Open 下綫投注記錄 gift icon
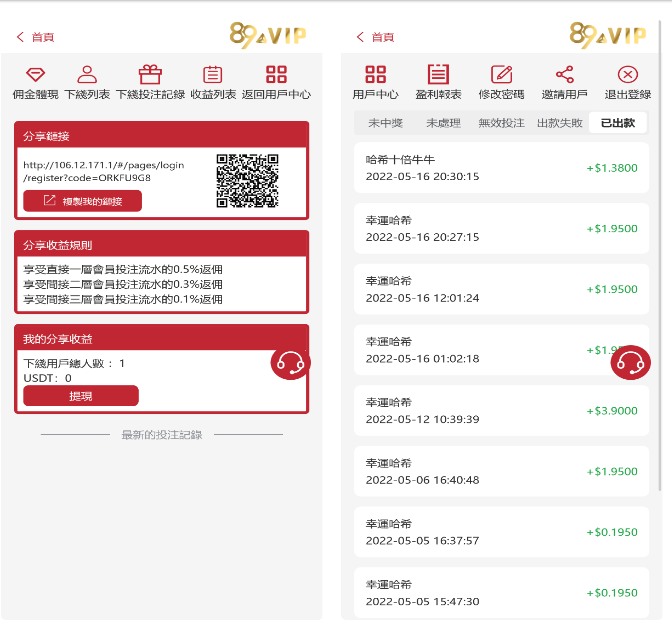Viewport: 672px width, 629px height. (150, 75)
